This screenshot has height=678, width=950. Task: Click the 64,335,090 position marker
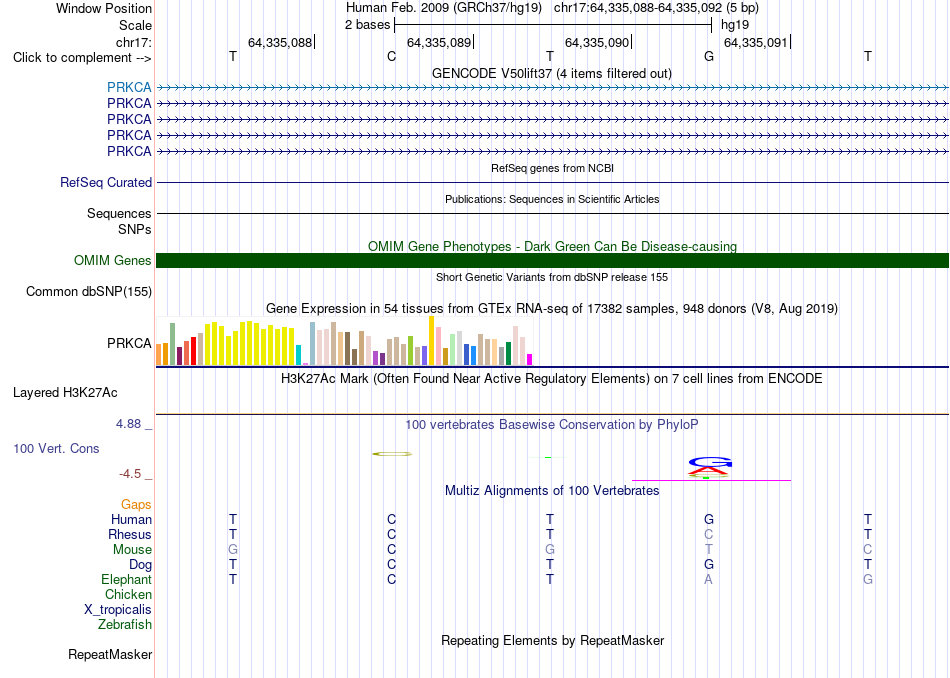point(597,42)
